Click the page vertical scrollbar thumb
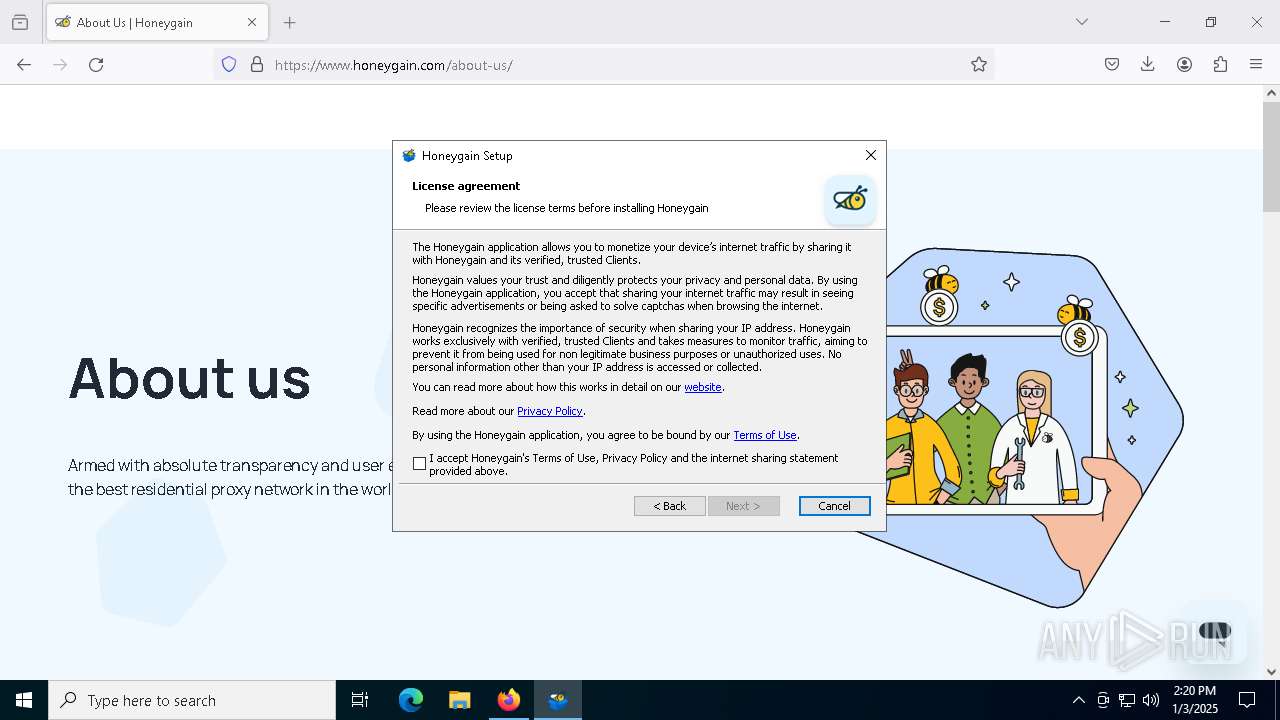1280x720 pixels. pos(1271,157)
